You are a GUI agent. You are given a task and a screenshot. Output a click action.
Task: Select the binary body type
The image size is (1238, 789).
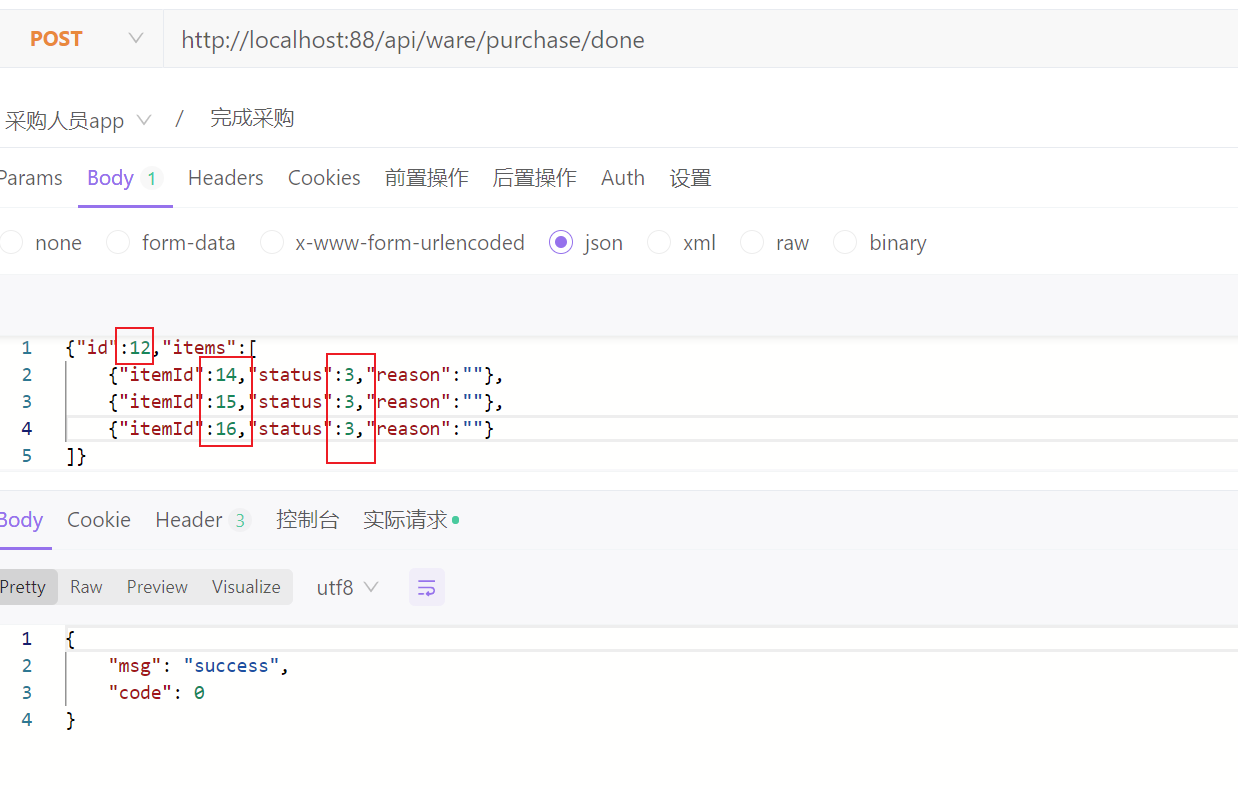(880, 243)
